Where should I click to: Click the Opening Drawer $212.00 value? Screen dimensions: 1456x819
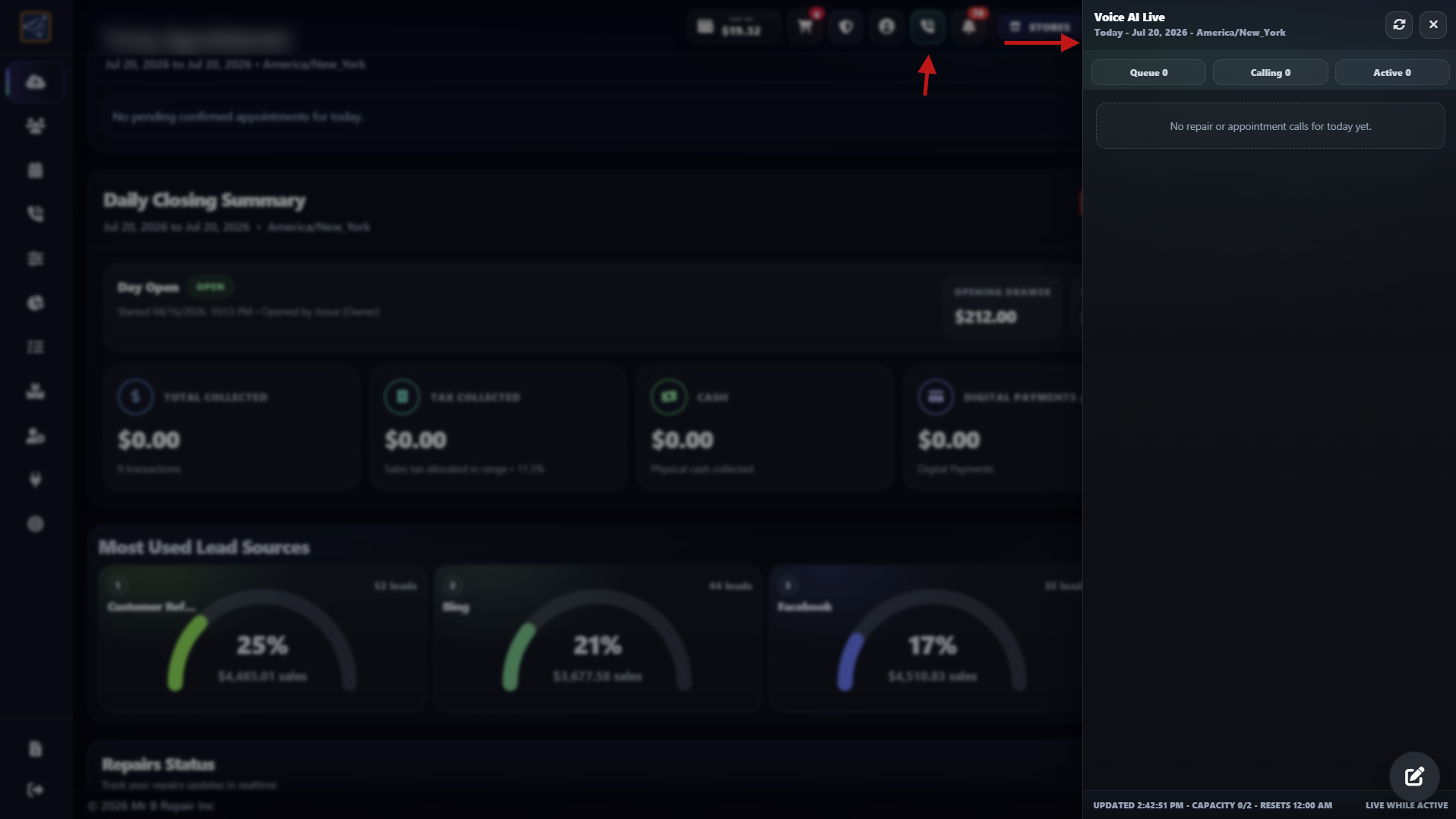click(x=985, y=317)
